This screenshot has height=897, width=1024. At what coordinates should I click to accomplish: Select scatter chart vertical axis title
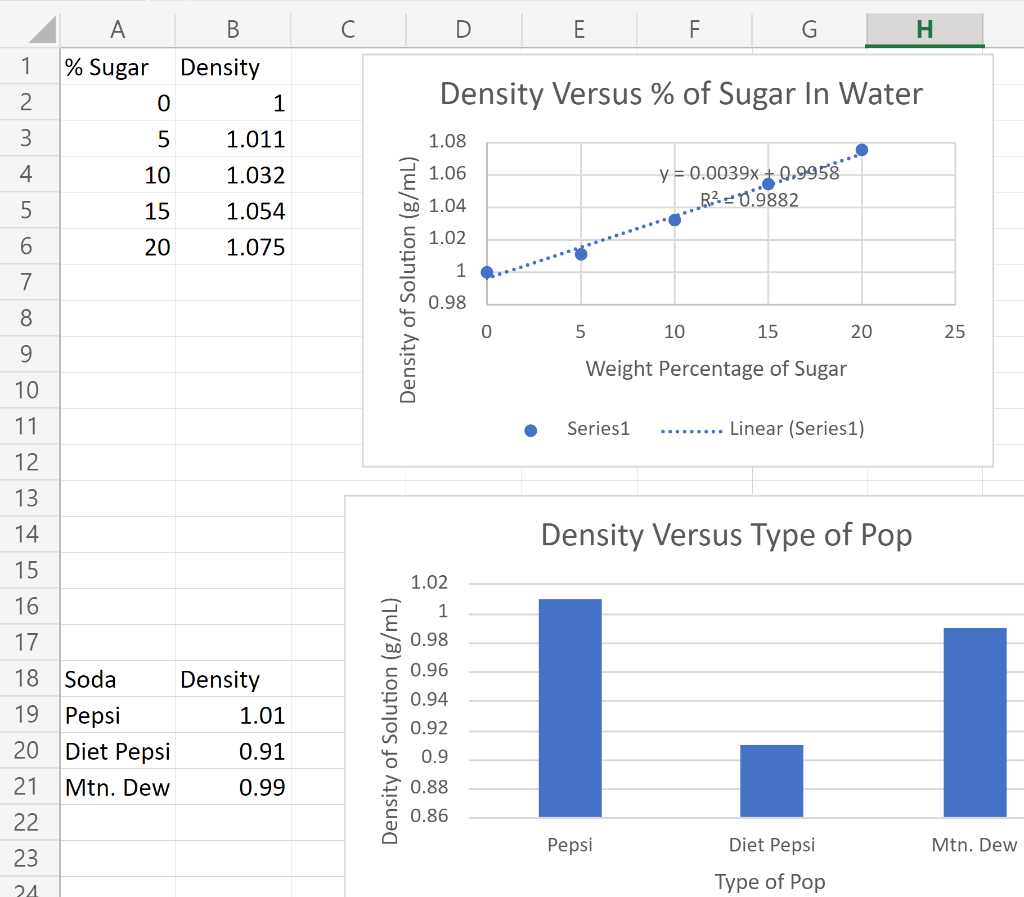tap(408, 280)
